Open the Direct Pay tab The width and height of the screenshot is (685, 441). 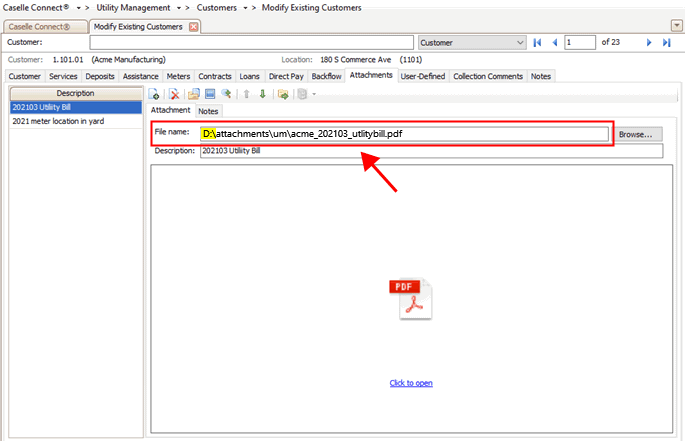pos(286,76)
